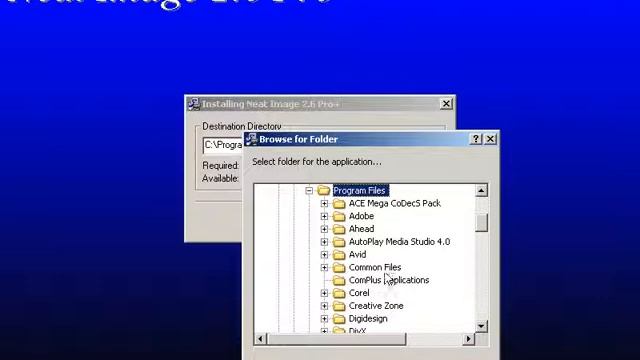
Task: Collapse the Program Files tree node
Action: click(309, 191)
